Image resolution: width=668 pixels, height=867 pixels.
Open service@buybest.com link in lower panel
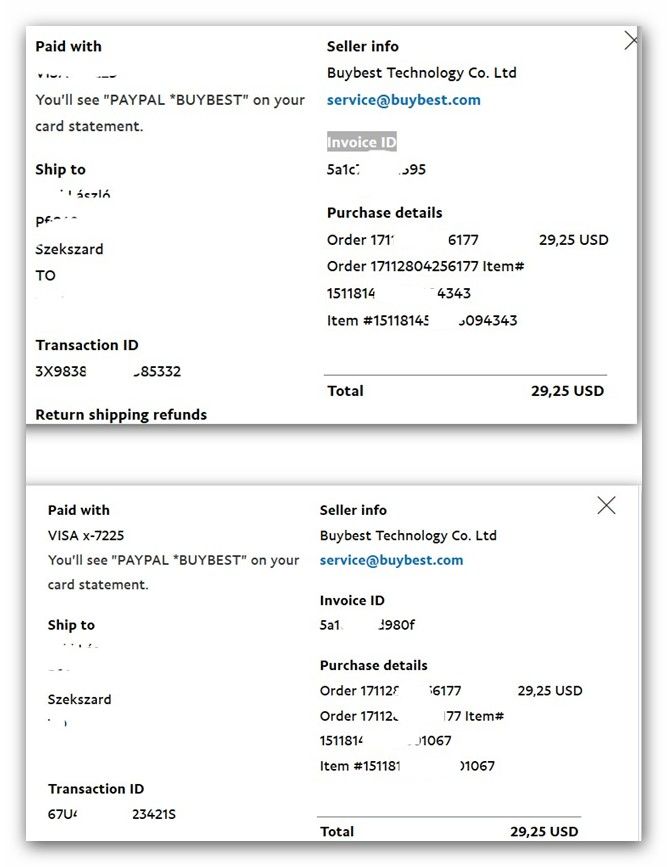click(x=392, y=560)
